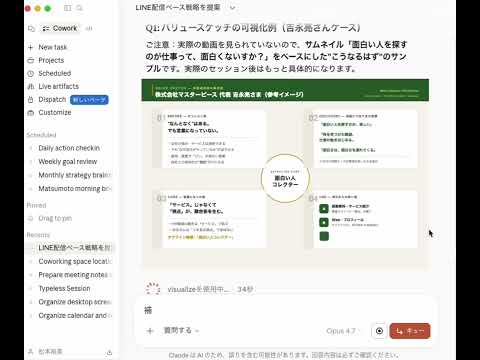480x360 pixels.
Task: Open Monthly strategy brainstorm scheduled task
Action: 74,175
